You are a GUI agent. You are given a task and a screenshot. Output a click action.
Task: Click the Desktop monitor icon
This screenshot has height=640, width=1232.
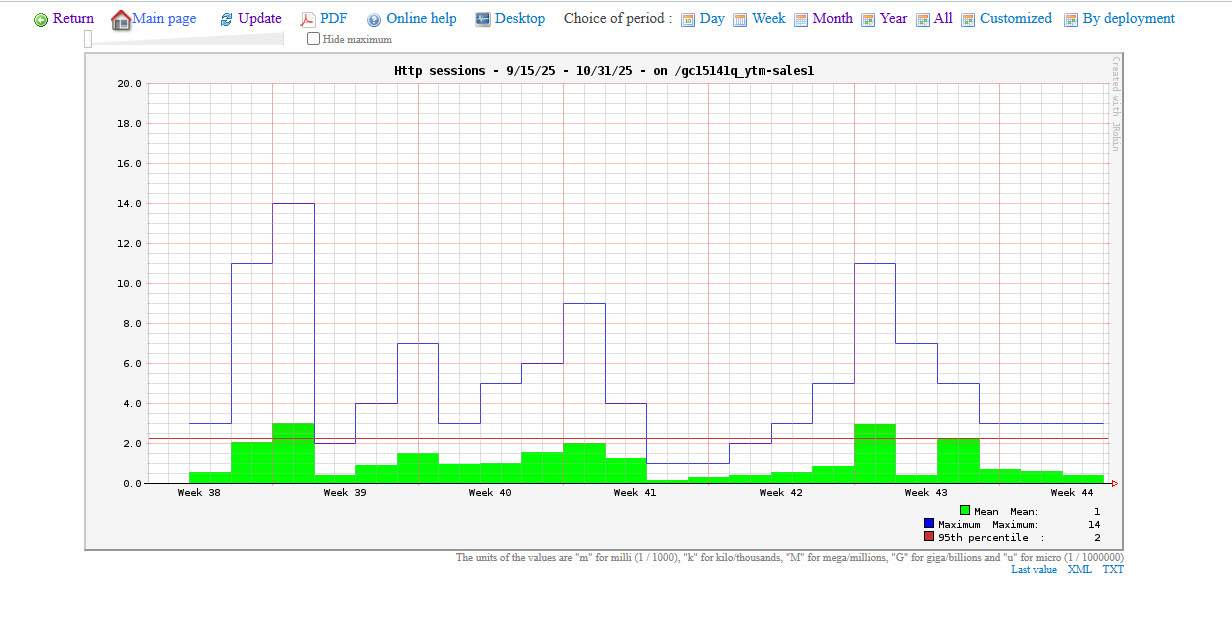[x=483, y=19]
